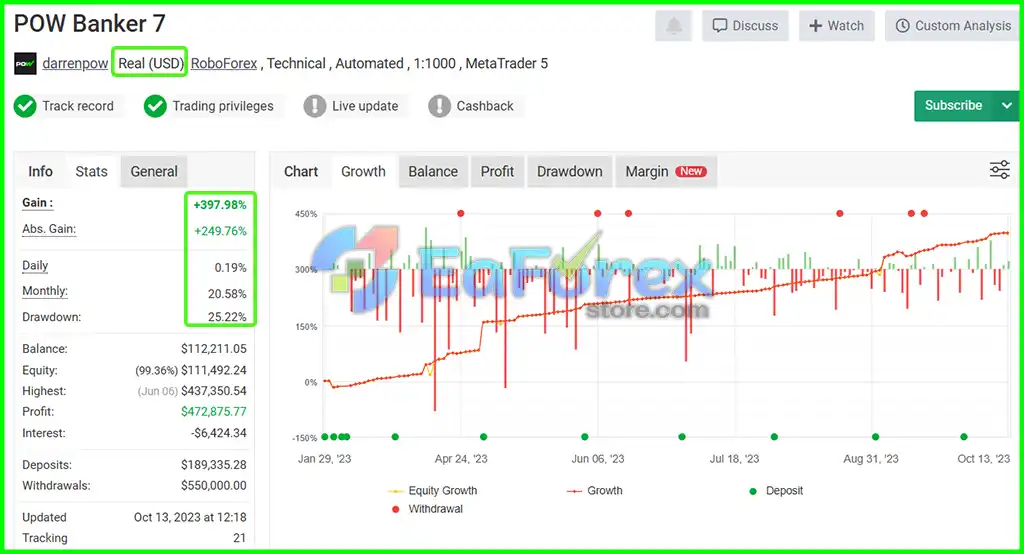Select the Growth chart tab
The height and width of the screenshot is (554, 1024).
[x=363, y=171]
